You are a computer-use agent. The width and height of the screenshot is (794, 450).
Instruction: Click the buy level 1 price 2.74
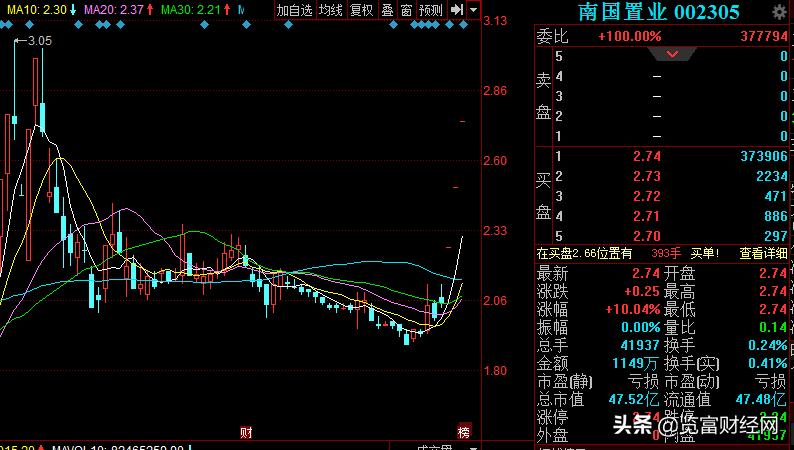click(647, 156)
